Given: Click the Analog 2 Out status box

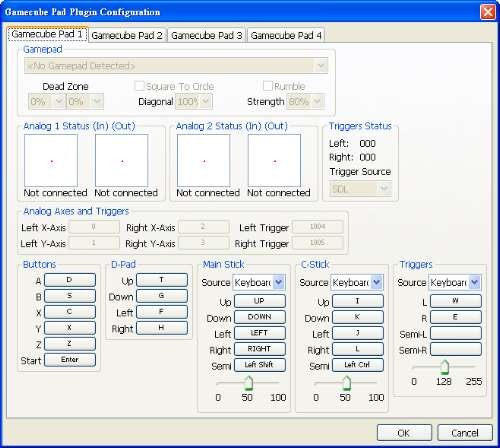Looking at the screenshot, I should click(274, 160).
